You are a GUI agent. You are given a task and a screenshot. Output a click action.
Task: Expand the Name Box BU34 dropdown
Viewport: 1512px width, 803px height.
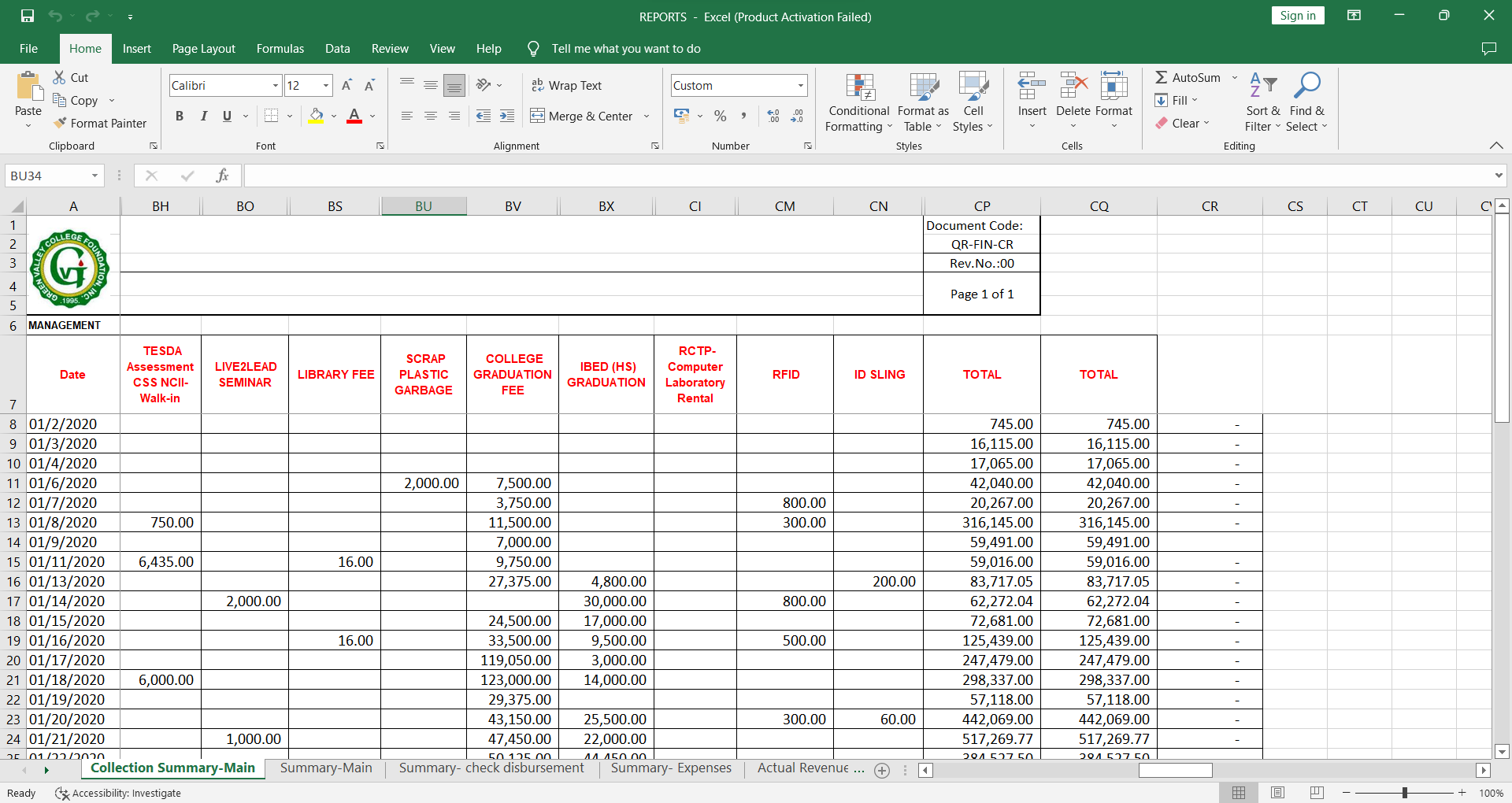[94, 176]
